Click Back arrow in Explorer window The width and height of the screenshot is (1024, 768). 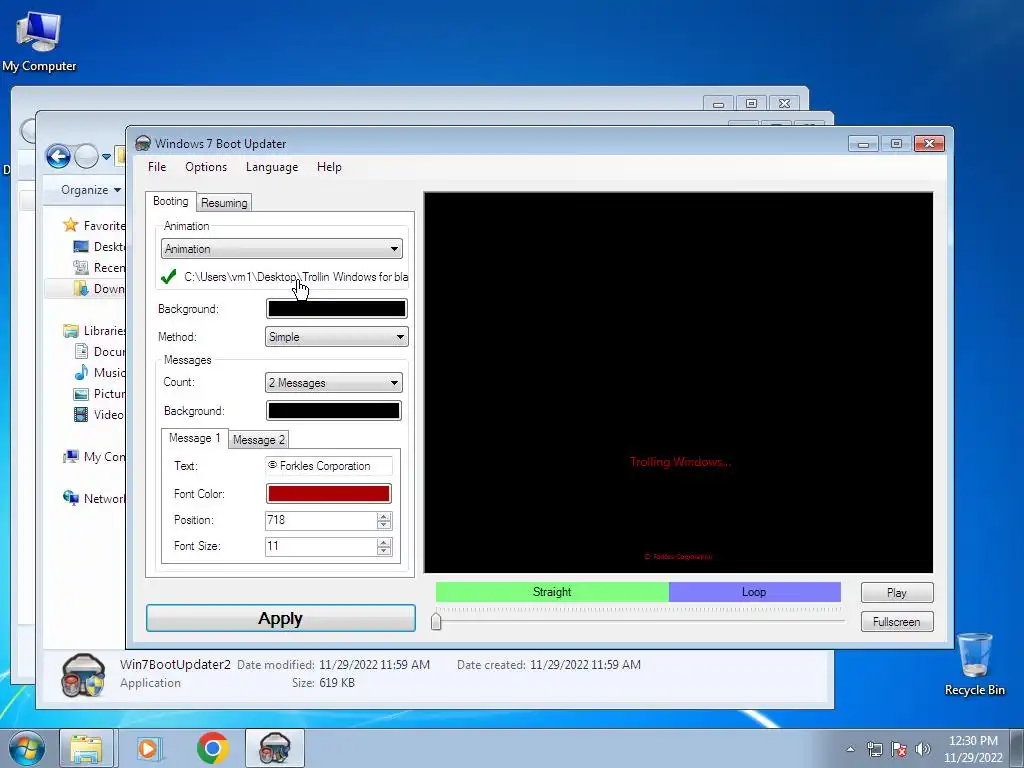[x=58, y=156]
